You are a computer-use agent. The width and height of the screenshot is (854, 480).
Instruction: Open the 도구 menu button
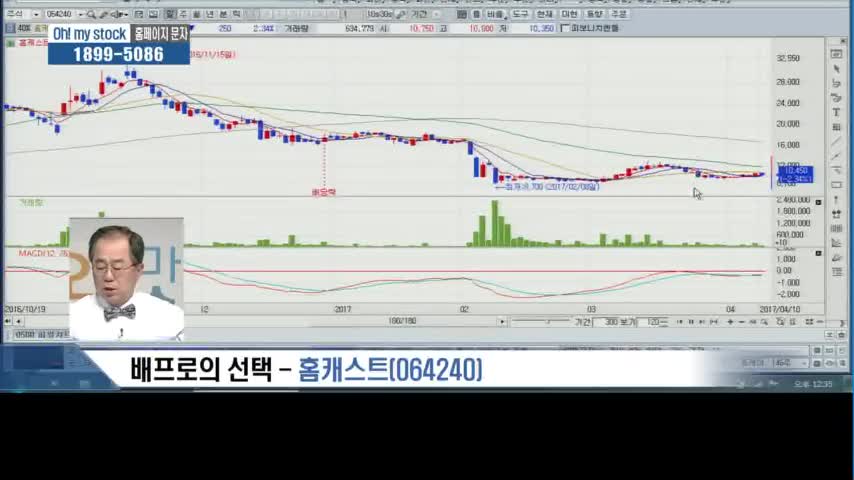[520, 15]
